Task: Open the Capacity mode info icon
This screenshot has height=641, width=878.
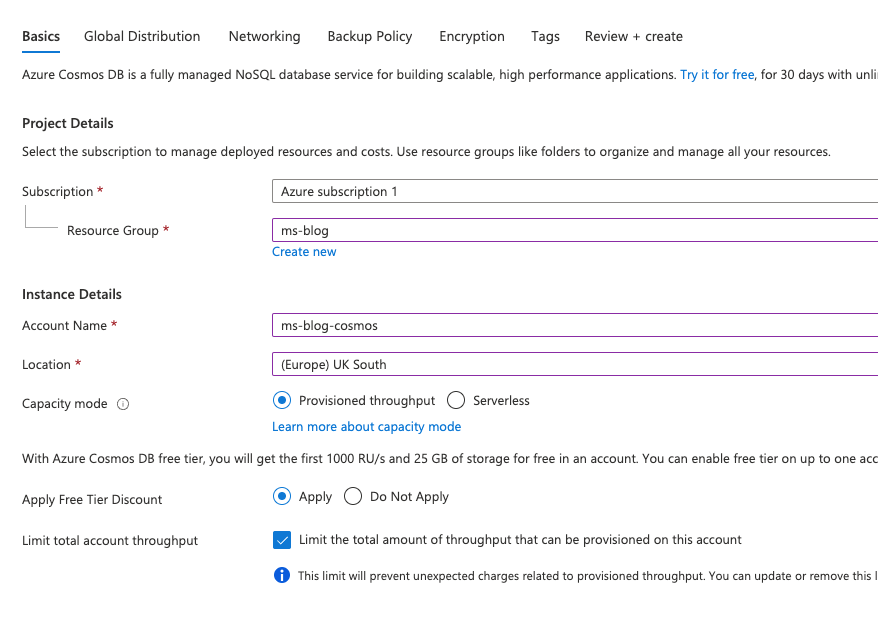Action: coord(123,404)
